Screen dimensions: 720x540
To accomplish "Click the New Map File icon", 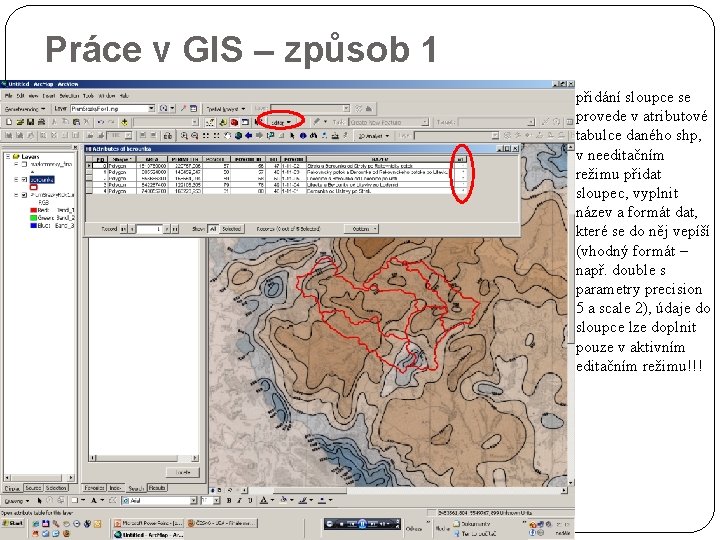I will tap(9, 122).
